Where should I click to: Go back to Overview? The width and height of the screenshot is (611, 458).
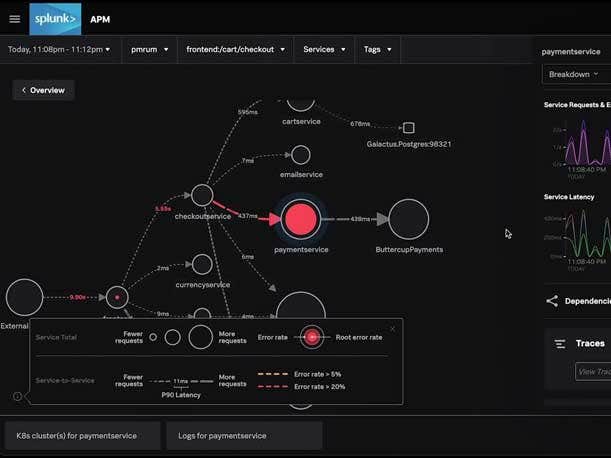[43, 90]
